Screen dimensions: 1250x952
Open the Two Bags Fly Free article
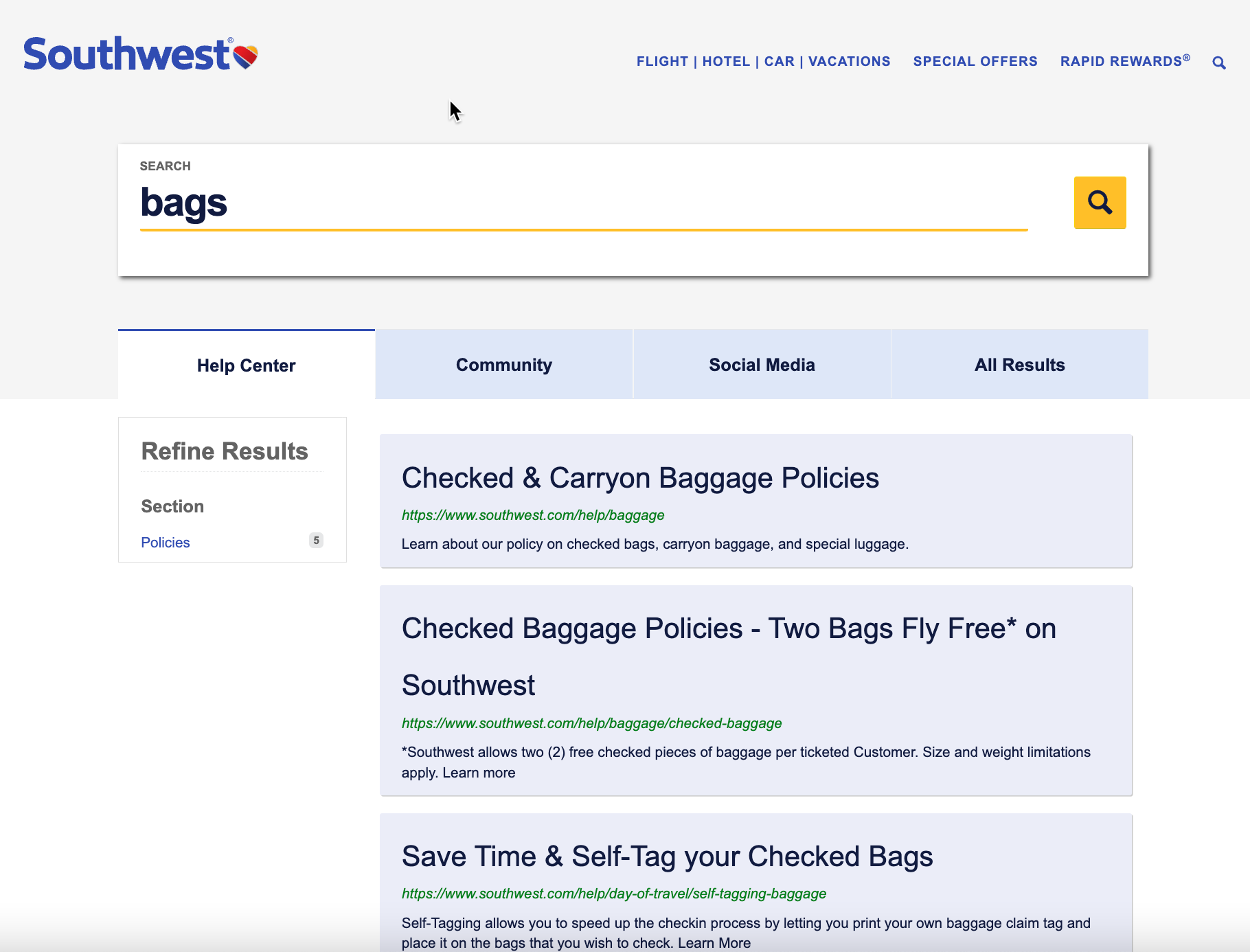tap(729, 628)
